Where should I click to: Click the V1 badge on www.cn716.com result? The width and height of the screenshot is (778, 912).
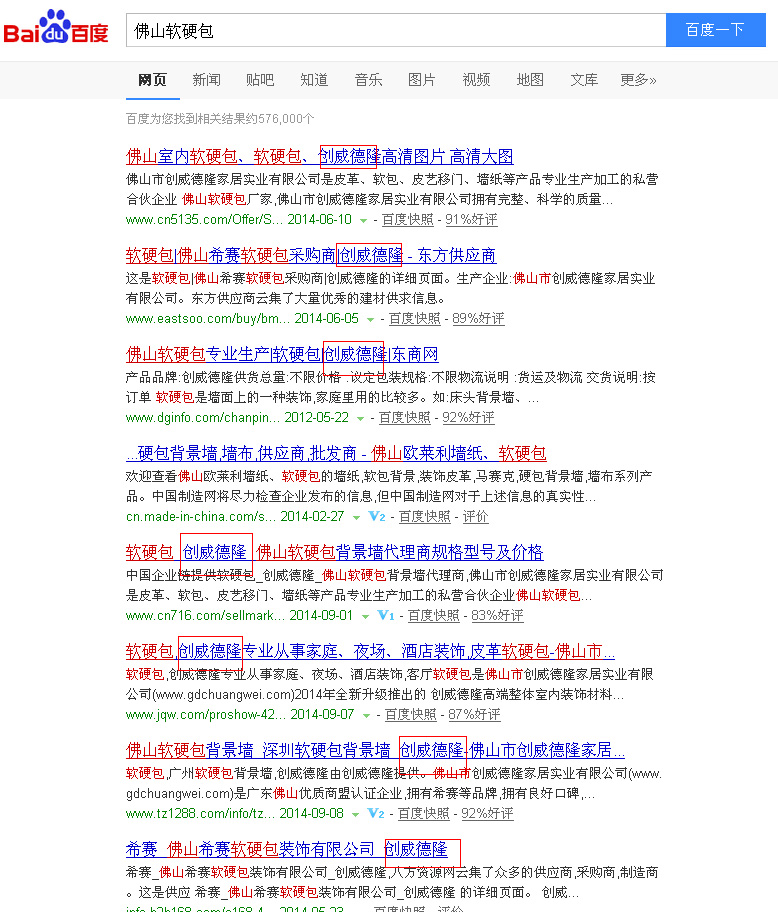click(x=386, y=615)
